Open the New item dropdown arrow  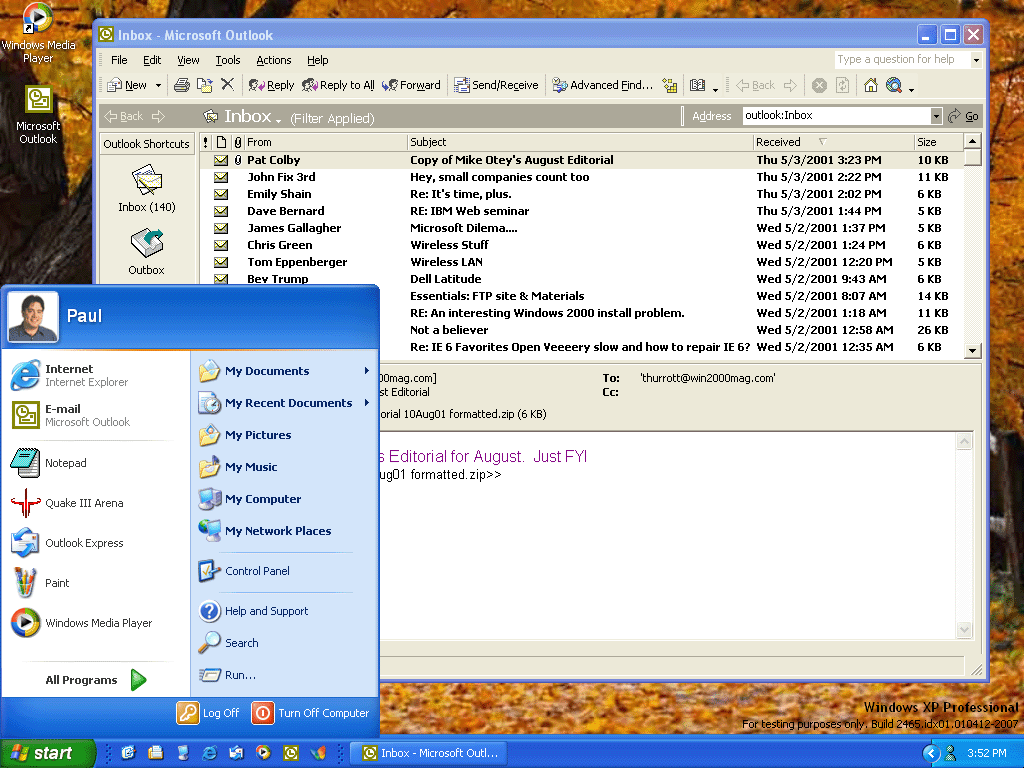(158, 86)
